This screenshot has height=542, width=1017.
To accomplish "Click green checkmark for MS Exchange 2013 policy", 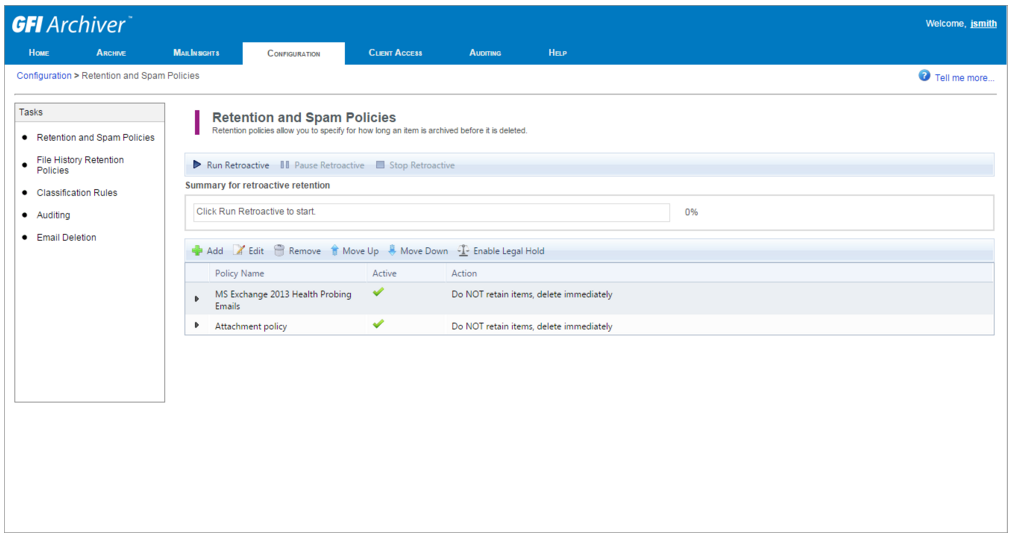I will pos(378,292).
